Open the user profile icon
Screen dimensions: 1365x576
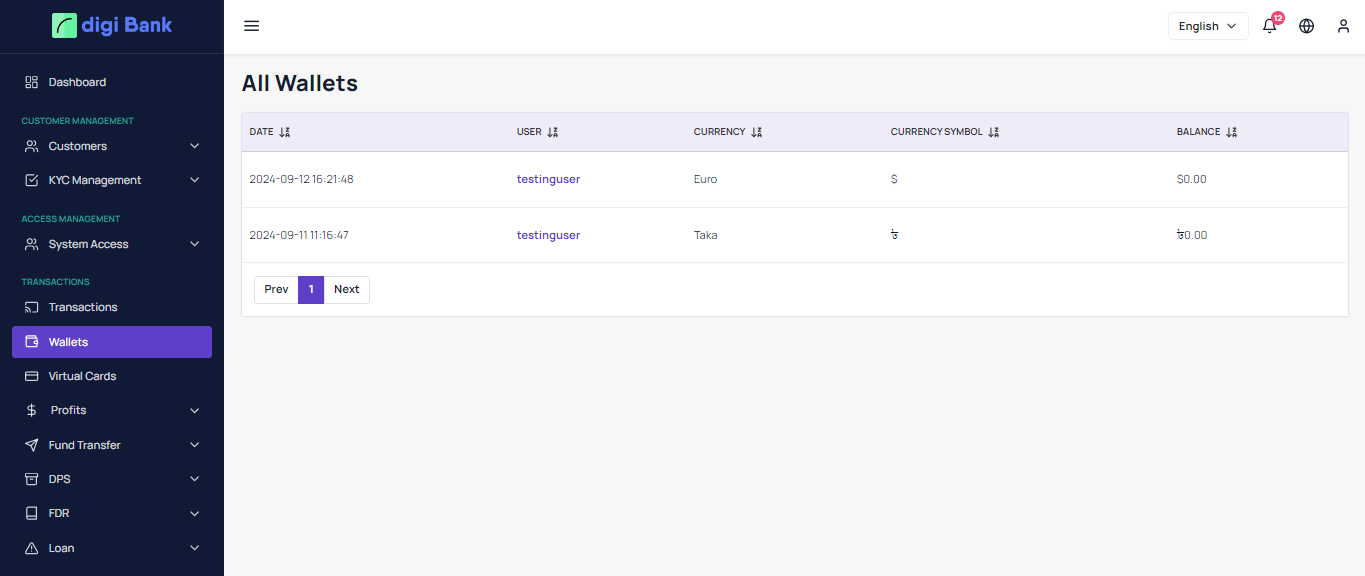tap(1343, 26)
